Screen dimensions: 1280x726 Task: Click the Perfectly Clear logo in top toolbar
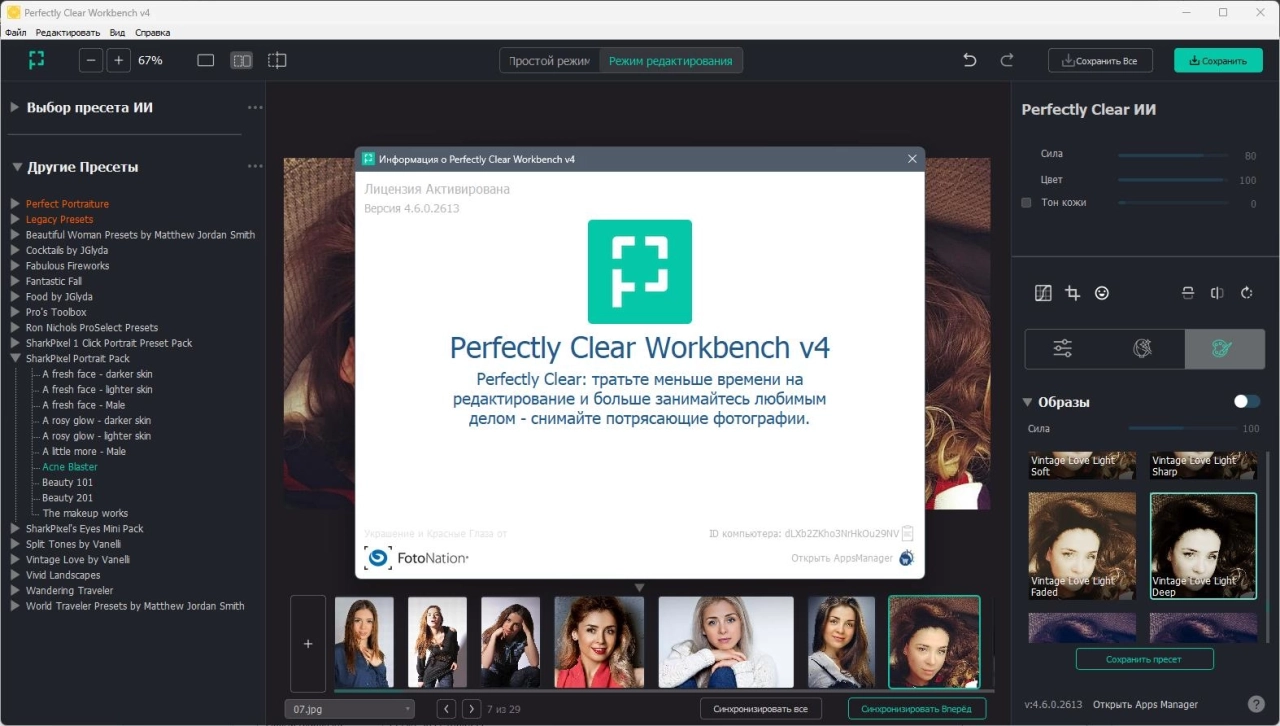coord(37,60)
